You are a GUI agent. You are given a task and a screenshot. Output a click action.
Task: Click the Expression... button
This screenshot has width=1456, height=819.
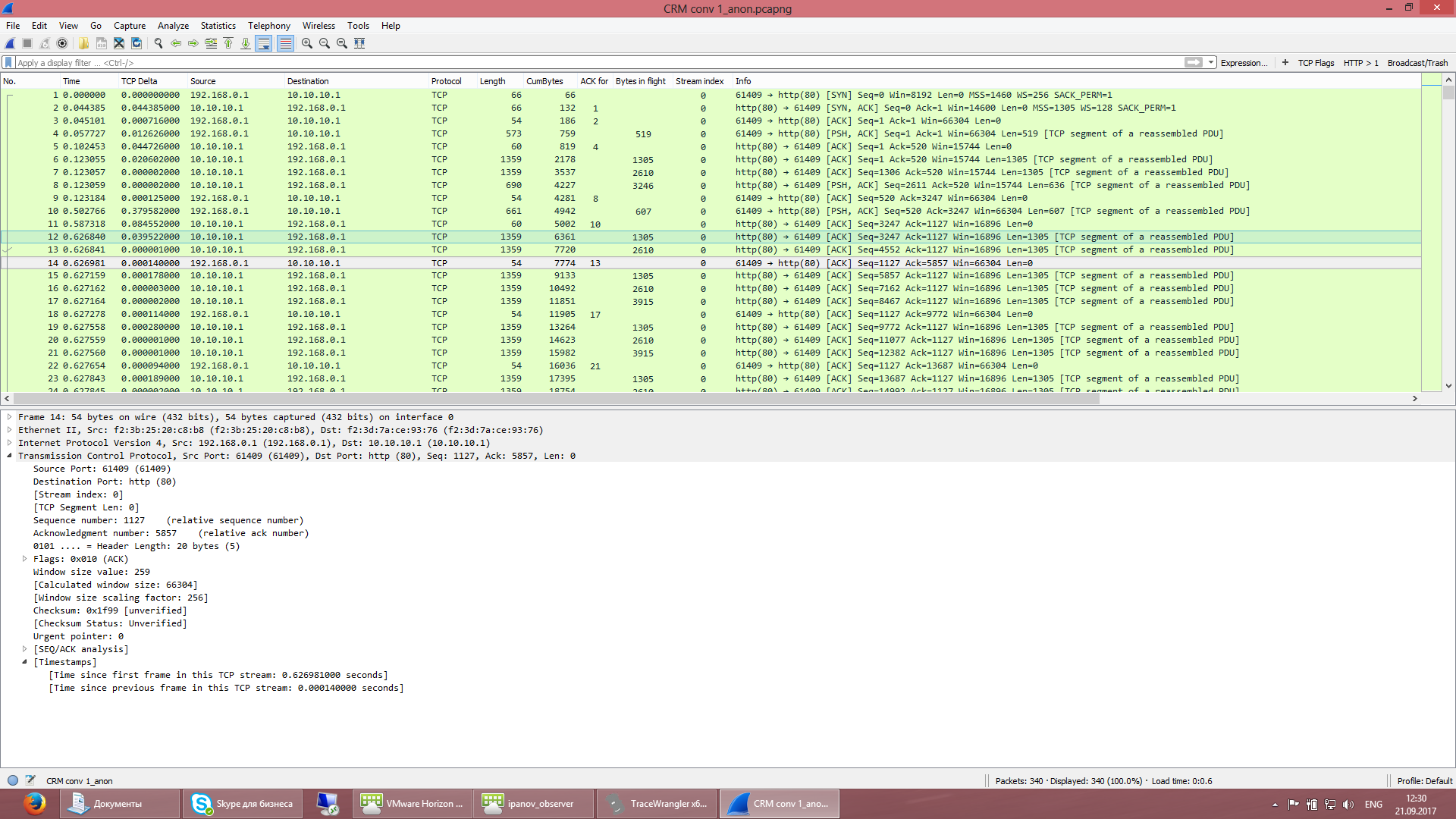1243,63
